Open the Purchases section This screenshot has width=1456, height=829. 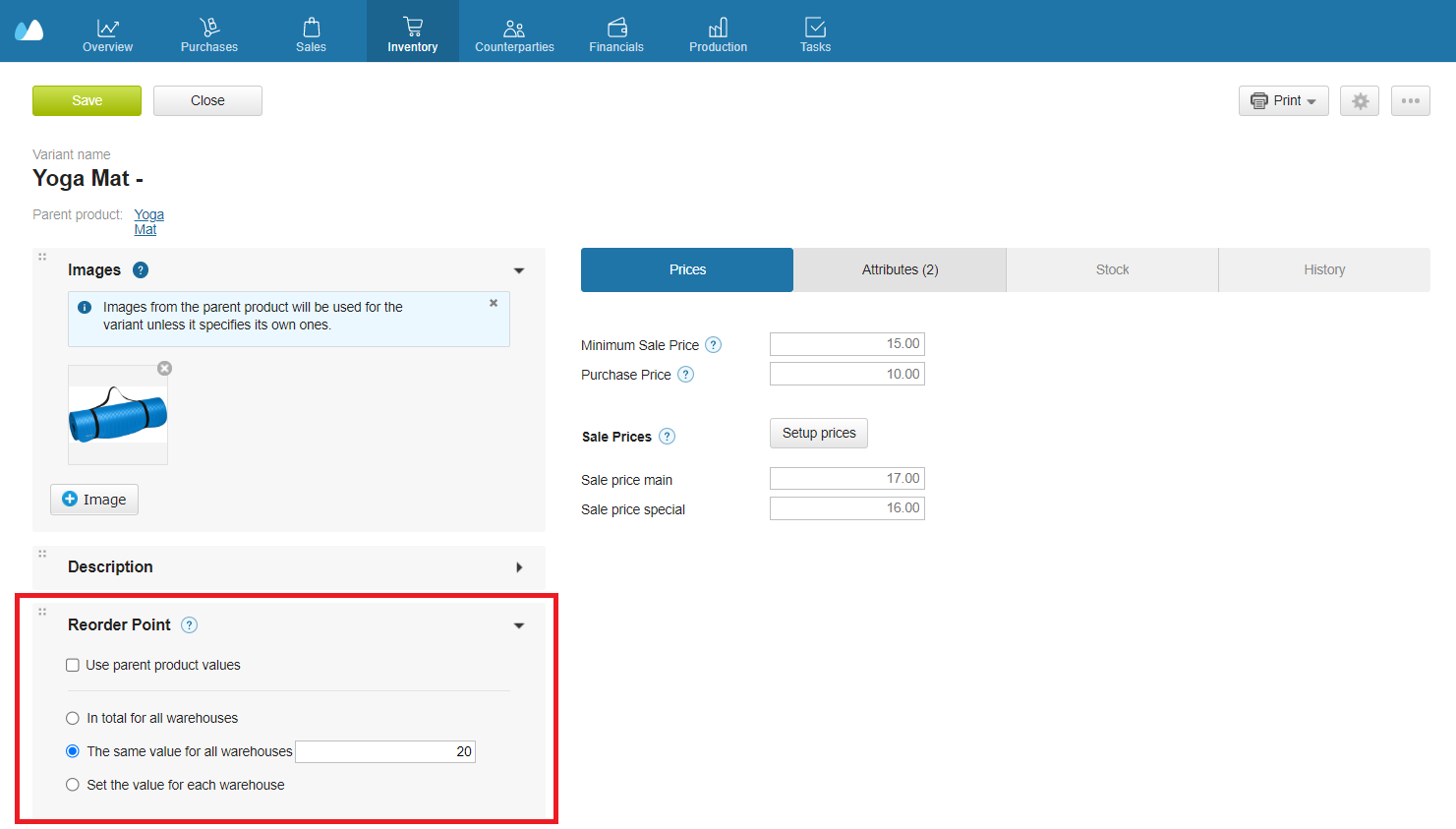pyautogui.click(x=209, y=35)
